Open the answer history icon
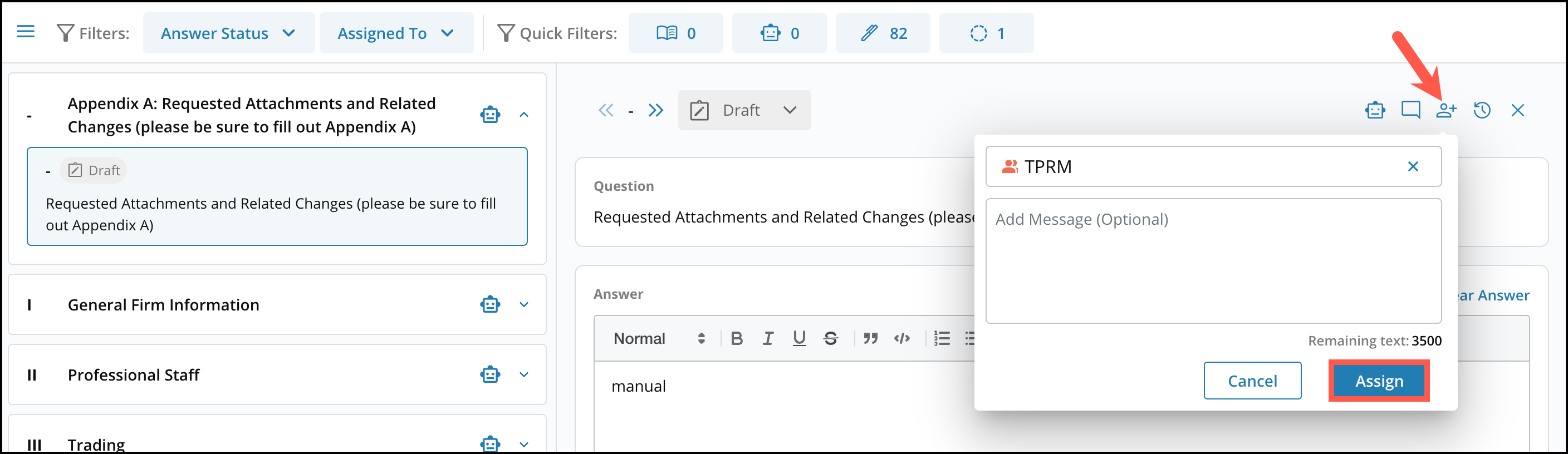 coord(1482,110)
